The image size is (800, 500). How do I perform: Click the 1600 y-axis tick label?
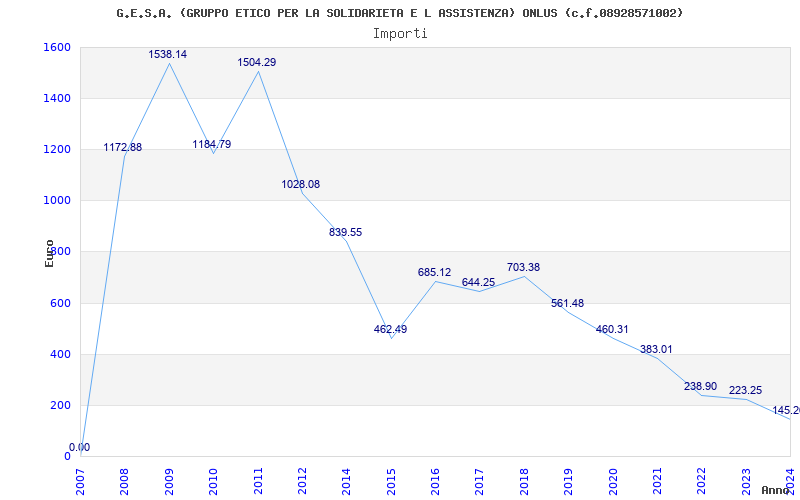[57, 47]
